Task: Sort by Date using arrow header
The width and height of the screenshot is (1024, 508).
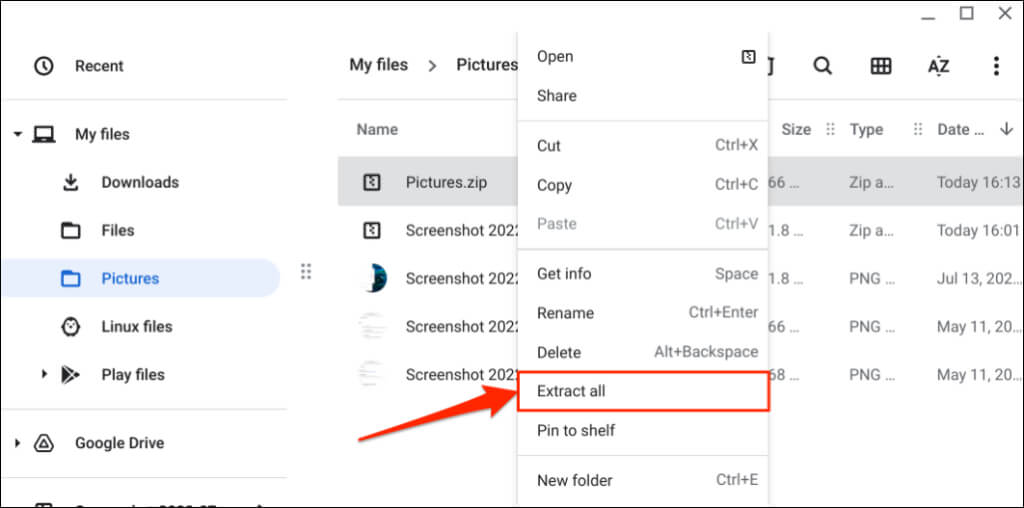Action: [x=1006, y=129]
